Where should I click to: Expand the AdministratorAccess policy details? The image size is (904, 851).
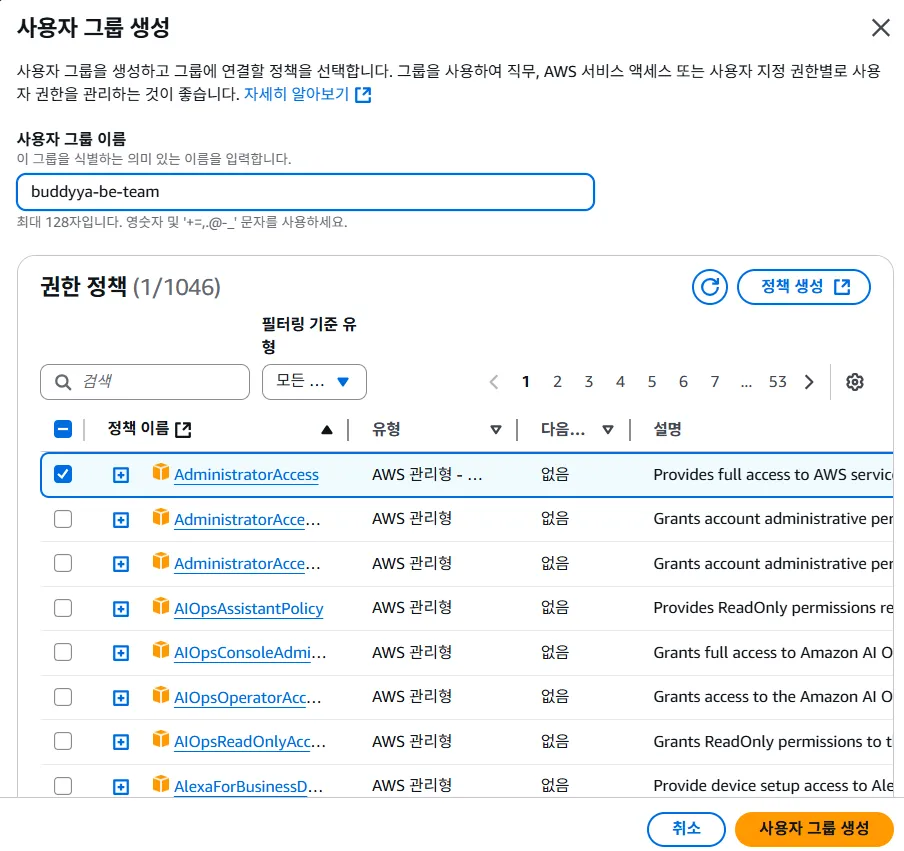(x=120, y=475)
